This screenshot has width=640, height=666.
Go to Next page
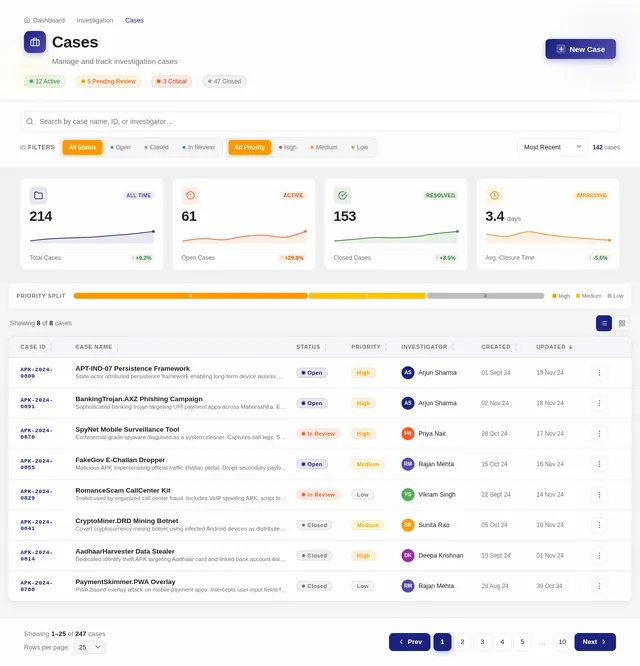click(595, 642)
